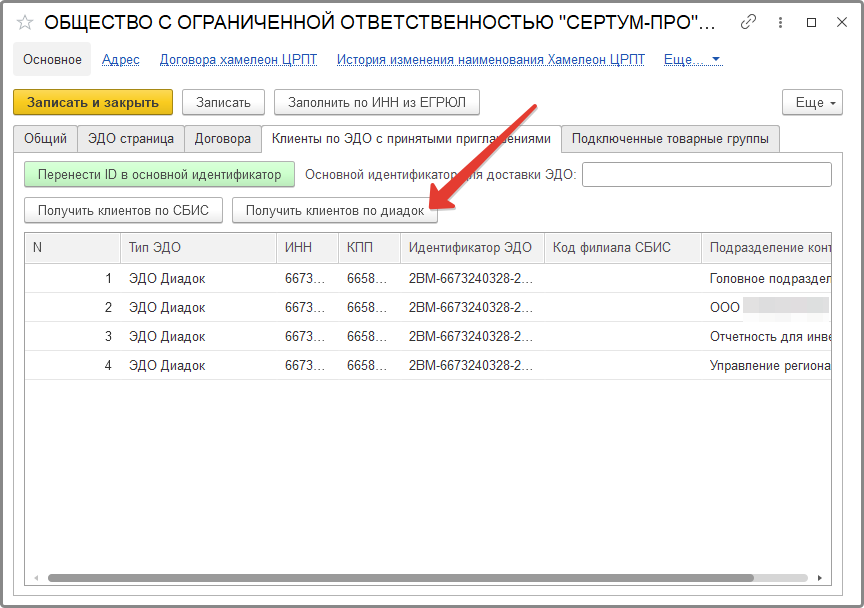Open the three-dot more menu in the title bar
Screen dimensions: 864x608
[x=780, y=20]
